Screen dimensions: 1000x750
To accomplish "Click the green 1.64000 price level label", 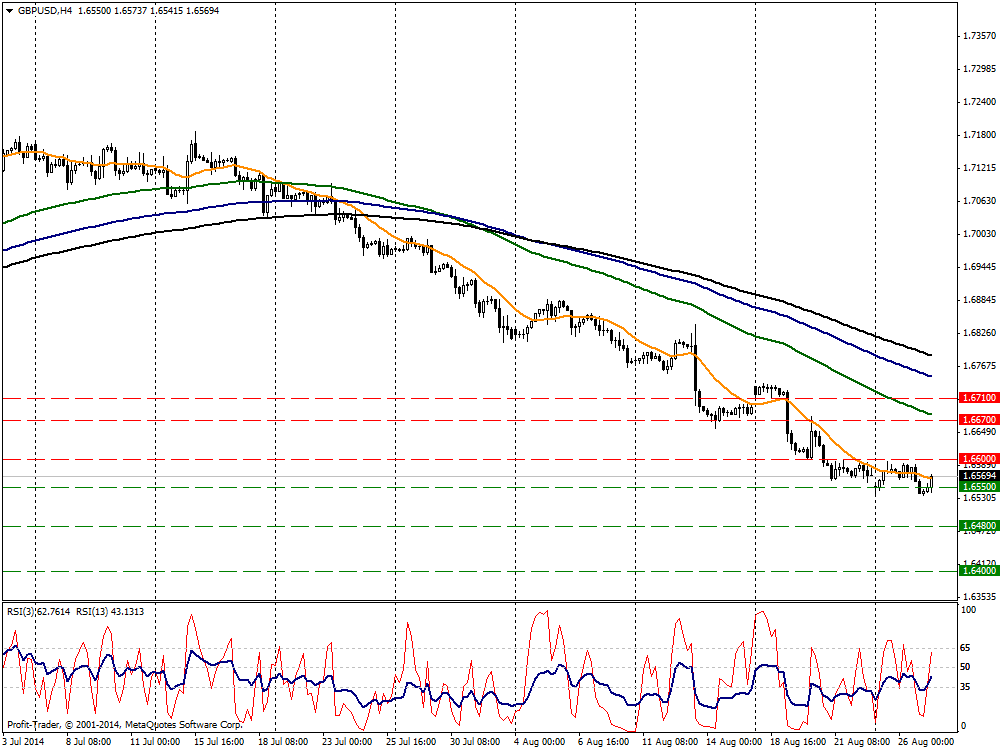I will tap(976, 570).
